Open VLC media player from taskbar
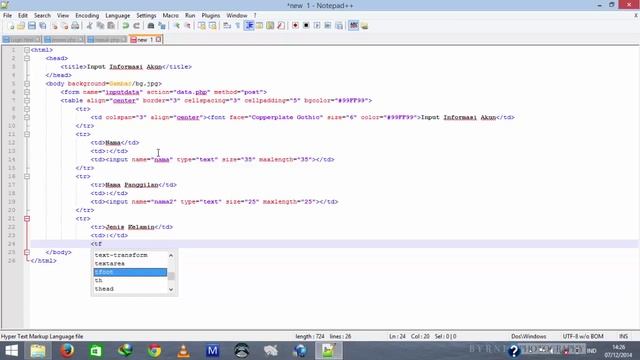 coord(183,351)
